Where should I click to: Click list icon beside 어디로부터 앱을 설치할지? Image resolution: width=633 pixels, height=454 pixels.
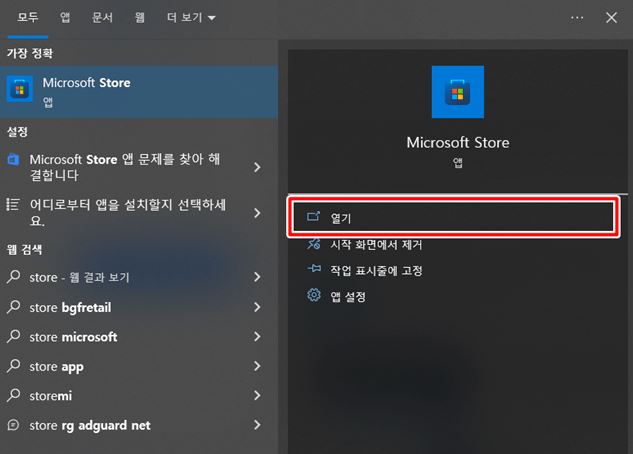tap(13, 205)
